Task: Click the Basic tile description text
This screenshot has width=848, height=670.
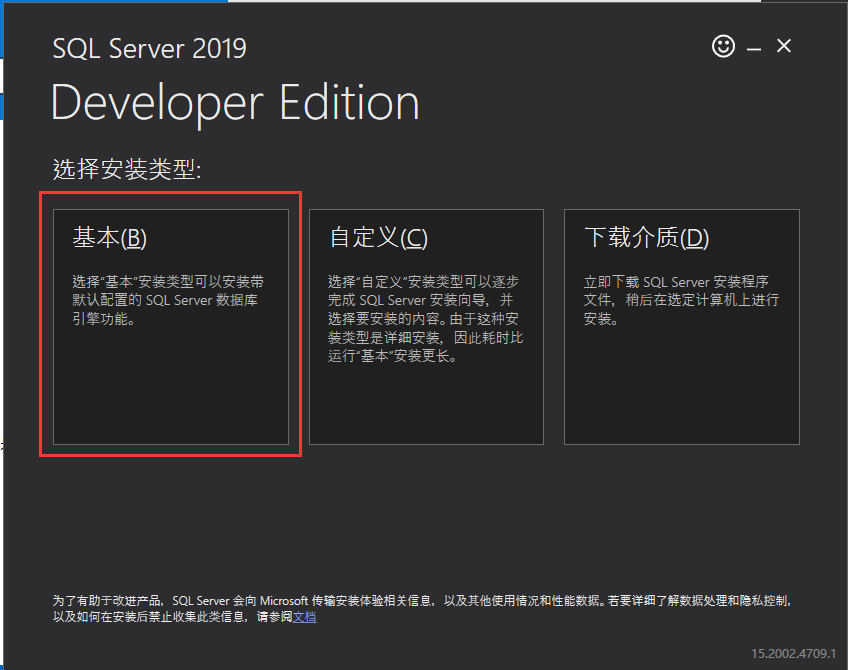Action: click(163, 290)
